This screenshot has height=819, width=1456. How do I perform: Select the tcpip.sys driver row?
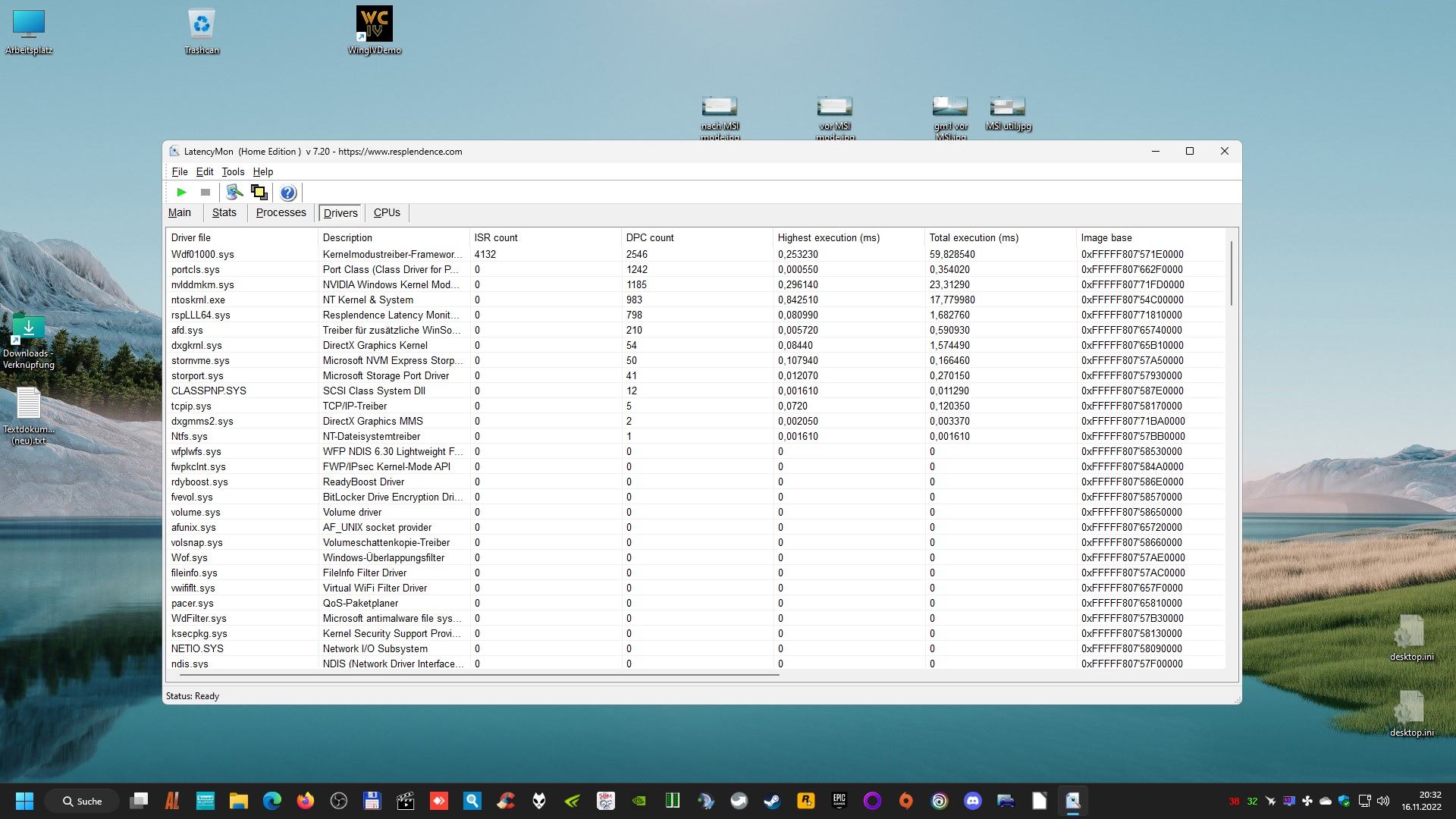[695, 406]
